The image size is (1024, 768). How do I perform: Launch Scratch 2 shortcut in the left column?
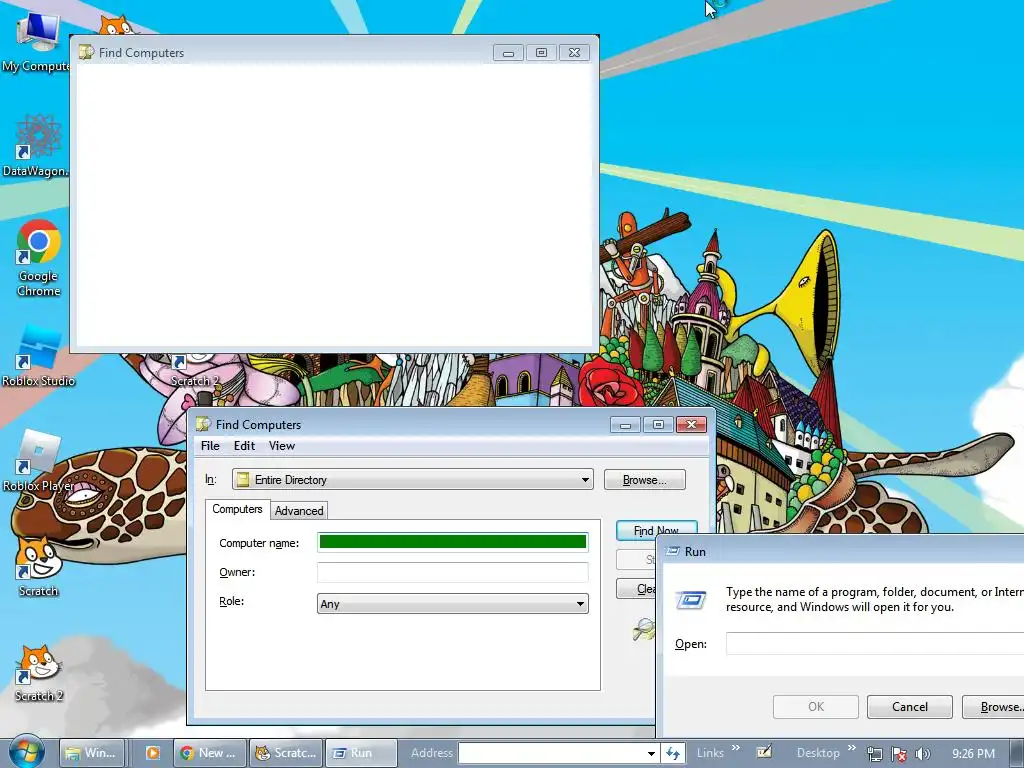click(x=39, y=672)
